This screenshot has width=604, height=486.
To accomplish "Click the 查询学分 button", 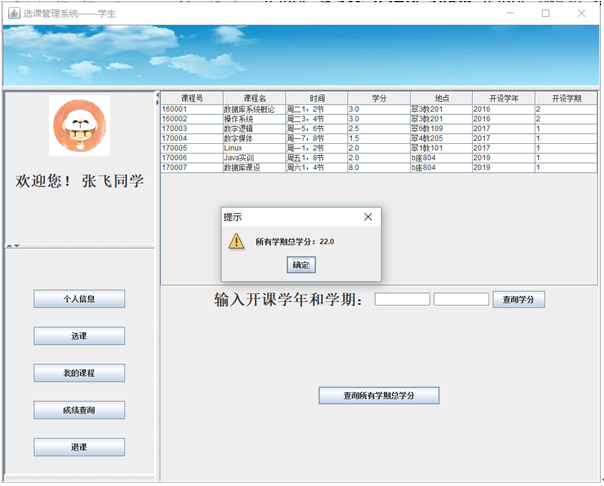I will (518, 299).
